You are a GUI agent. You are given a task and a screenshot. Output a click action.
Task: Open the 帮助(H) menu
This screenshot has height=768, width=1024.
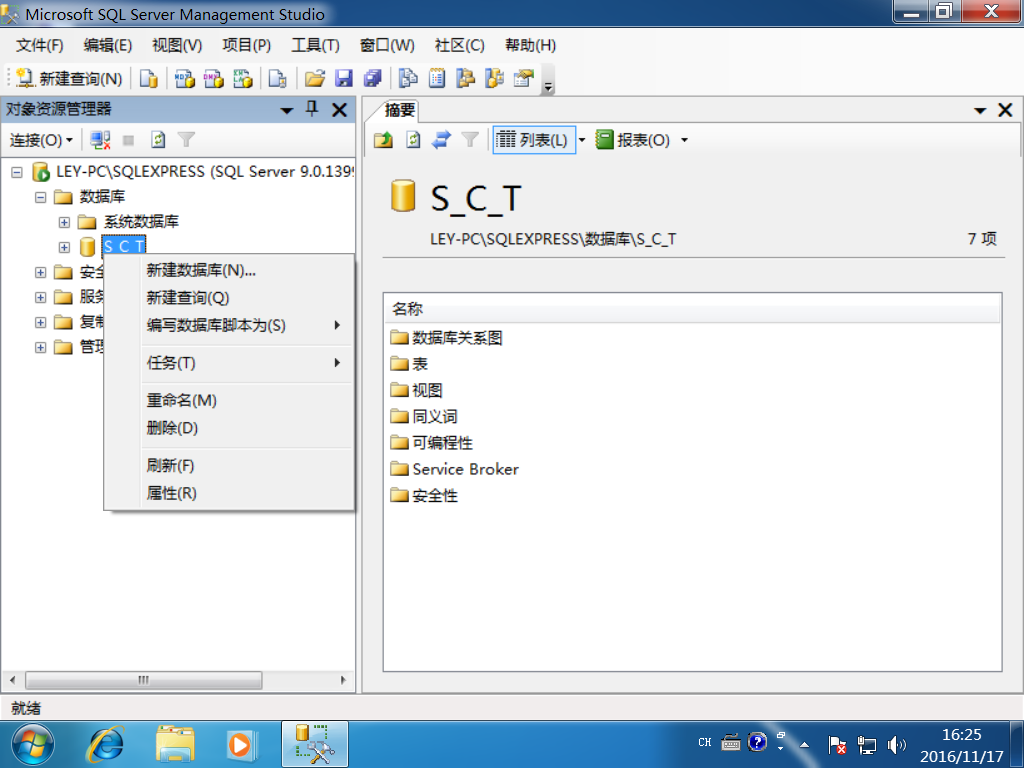(530, 45)
